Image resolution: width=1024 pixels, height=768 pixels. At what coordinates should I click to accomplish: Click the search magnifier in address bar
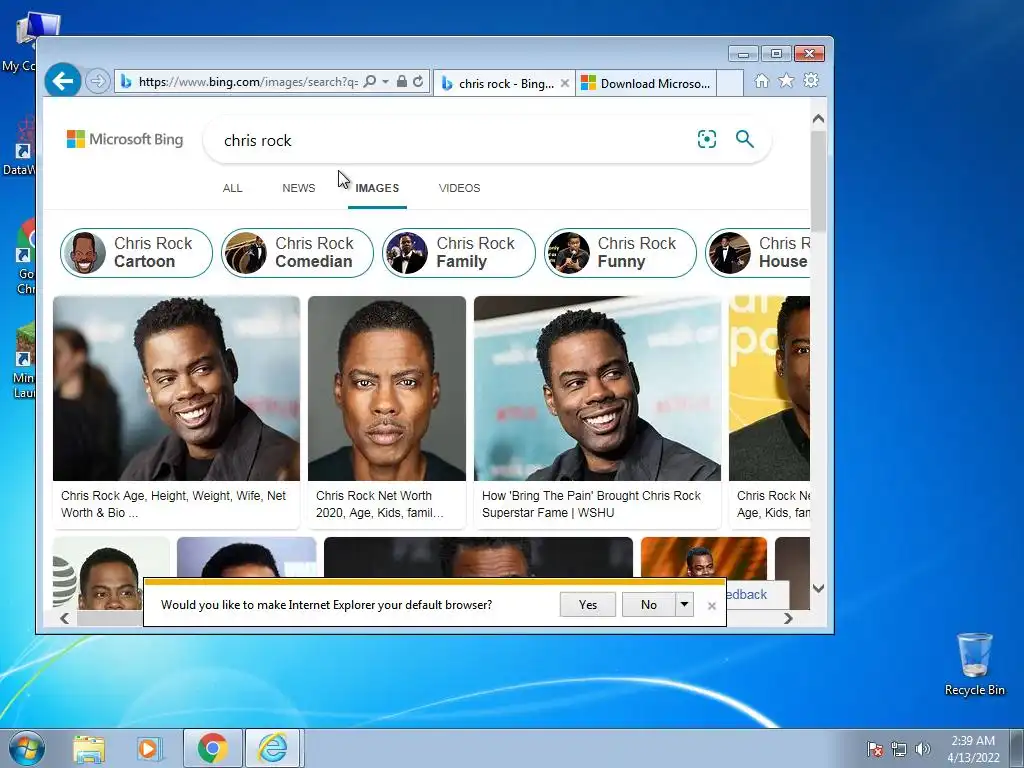370,82
